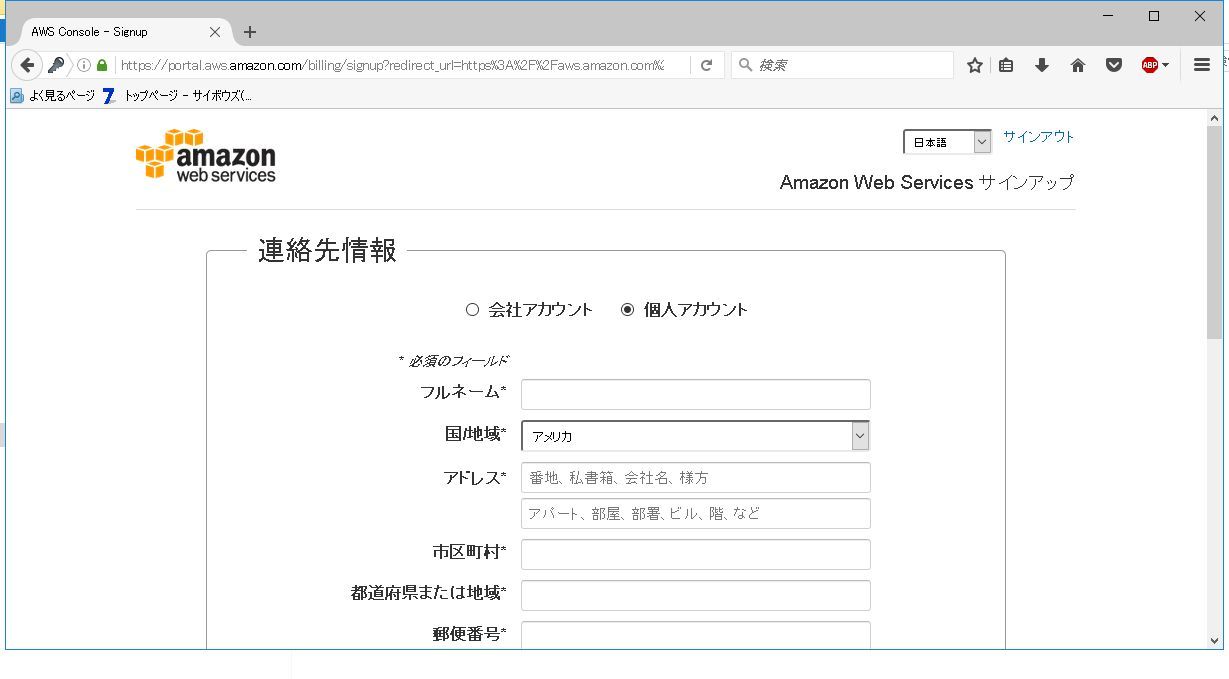Click the Amazon Web Services logo
The height and width of the screenshot is (679, 1229).
(x=206, y=155)
